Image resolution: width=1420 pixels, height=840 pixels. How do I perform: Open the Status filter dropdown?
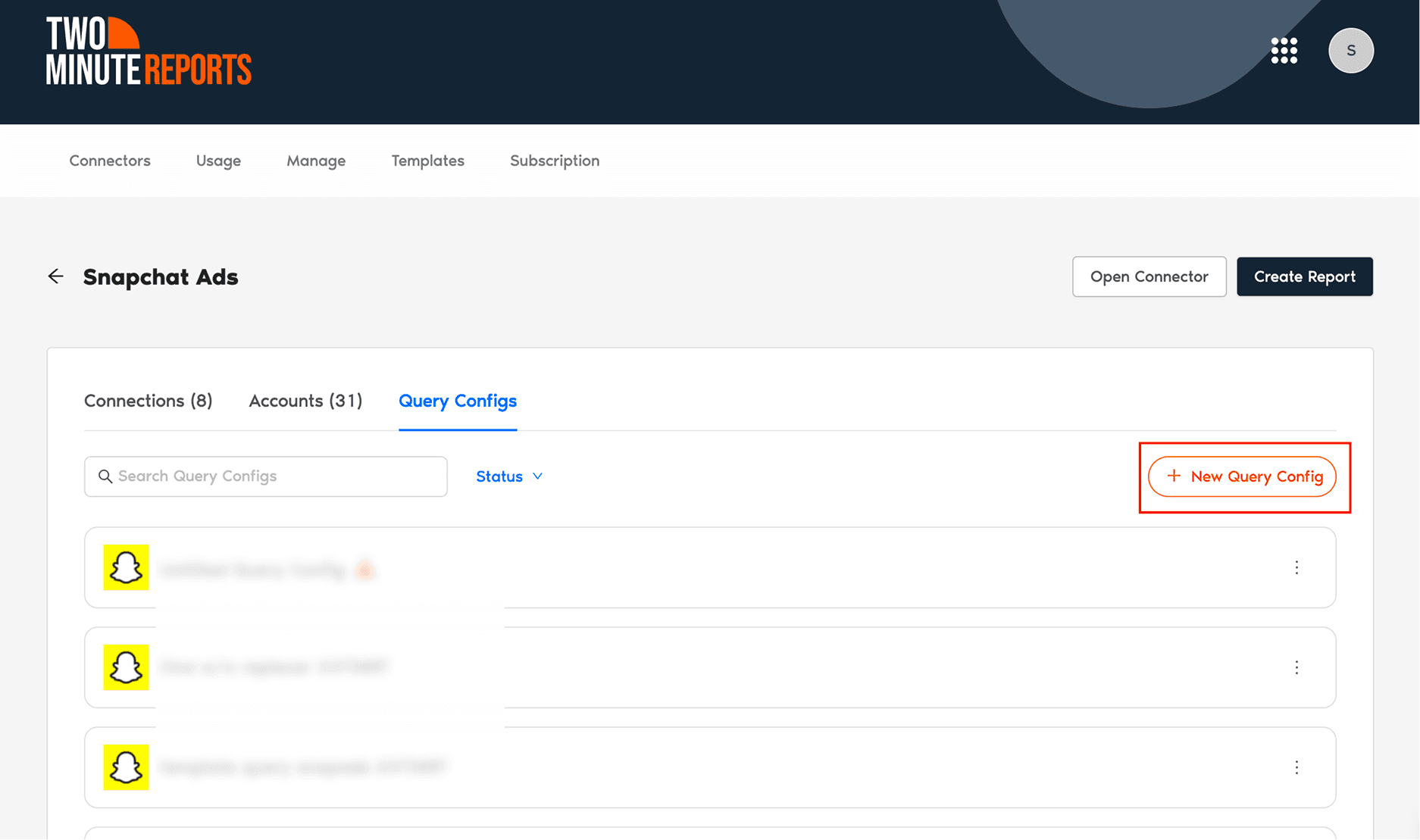tap(508, 476)
